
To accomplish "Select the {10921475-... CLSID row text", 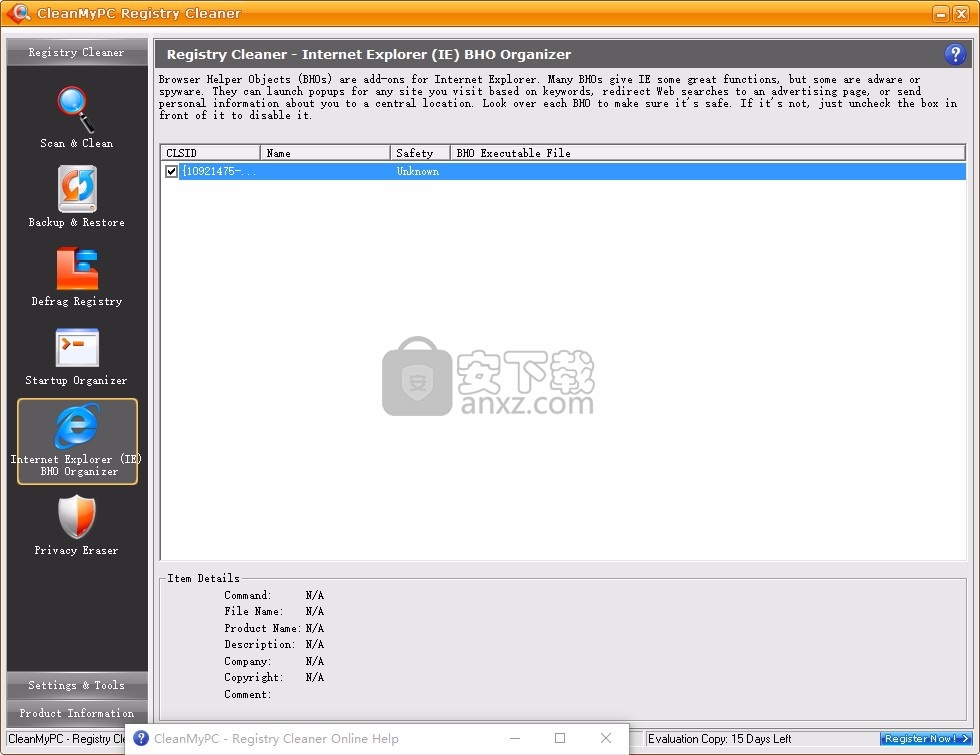I will coord(219,171).
